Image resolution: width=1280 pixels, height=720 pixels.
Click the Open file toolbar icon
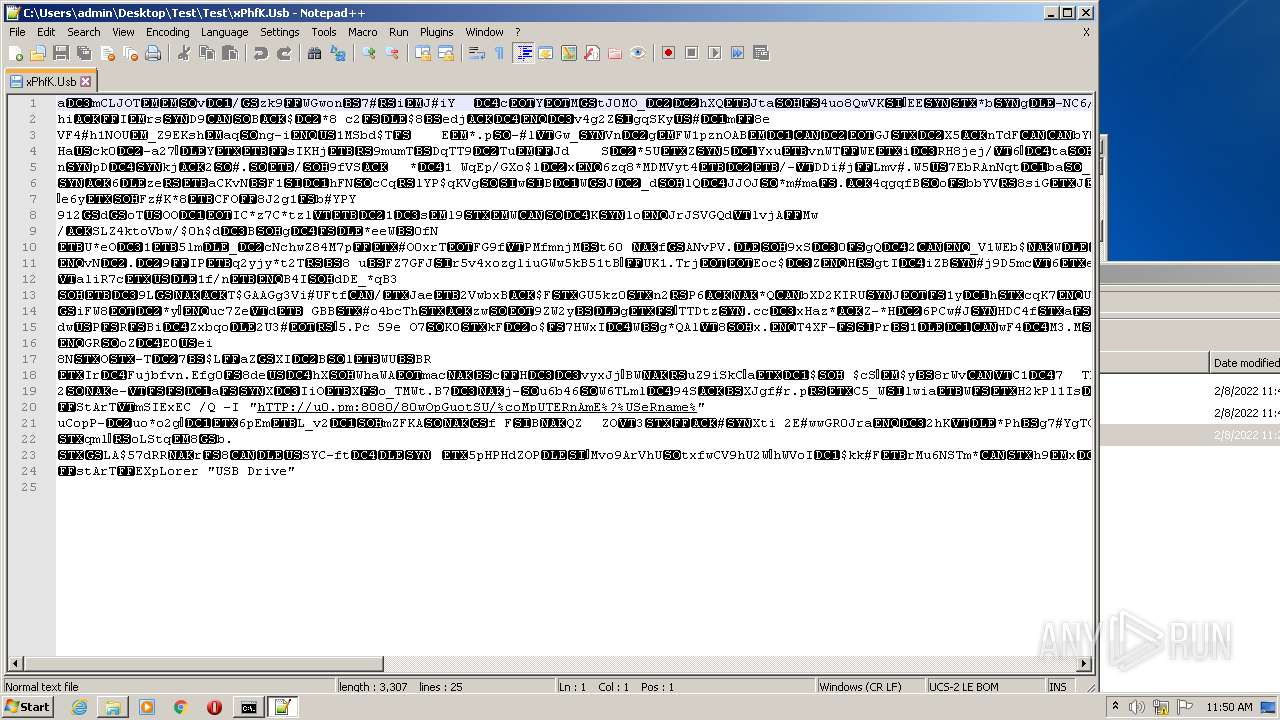(x=38, y=53)
